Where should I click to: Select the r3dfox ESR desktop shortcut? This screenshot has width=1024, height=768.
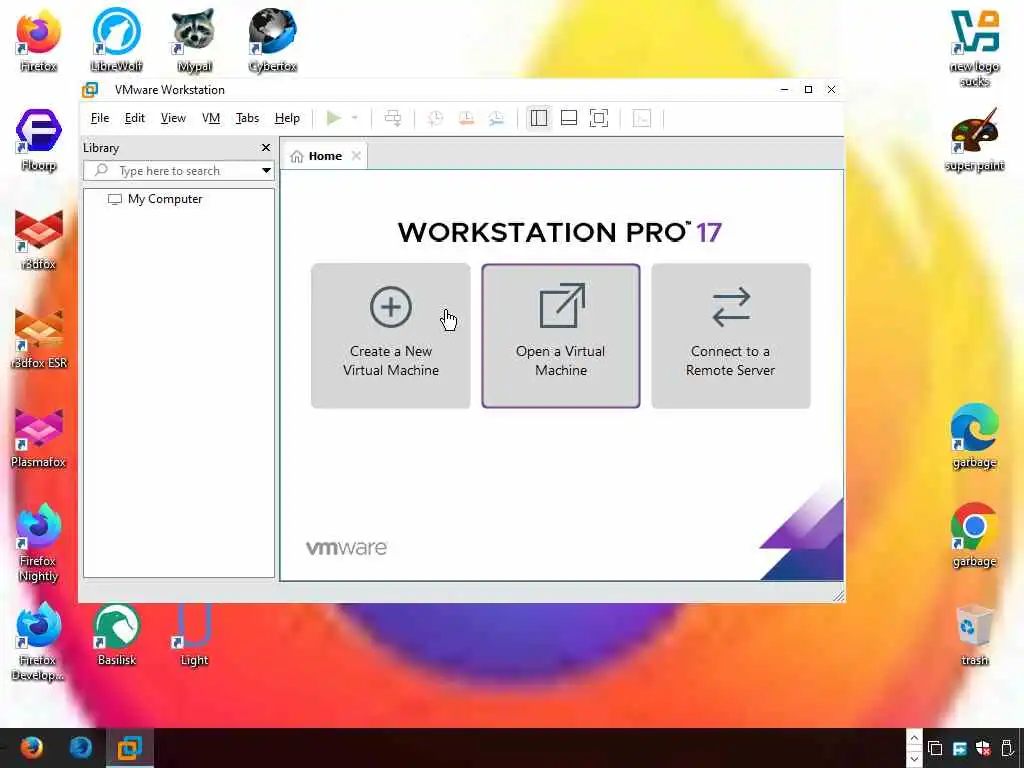pyautogui.click(x=39, y=338)
